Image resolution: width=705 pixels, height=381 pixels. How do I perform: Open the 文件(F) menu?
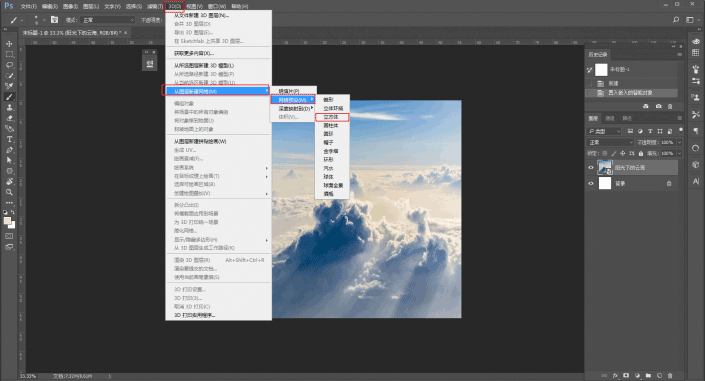[28, 6]
